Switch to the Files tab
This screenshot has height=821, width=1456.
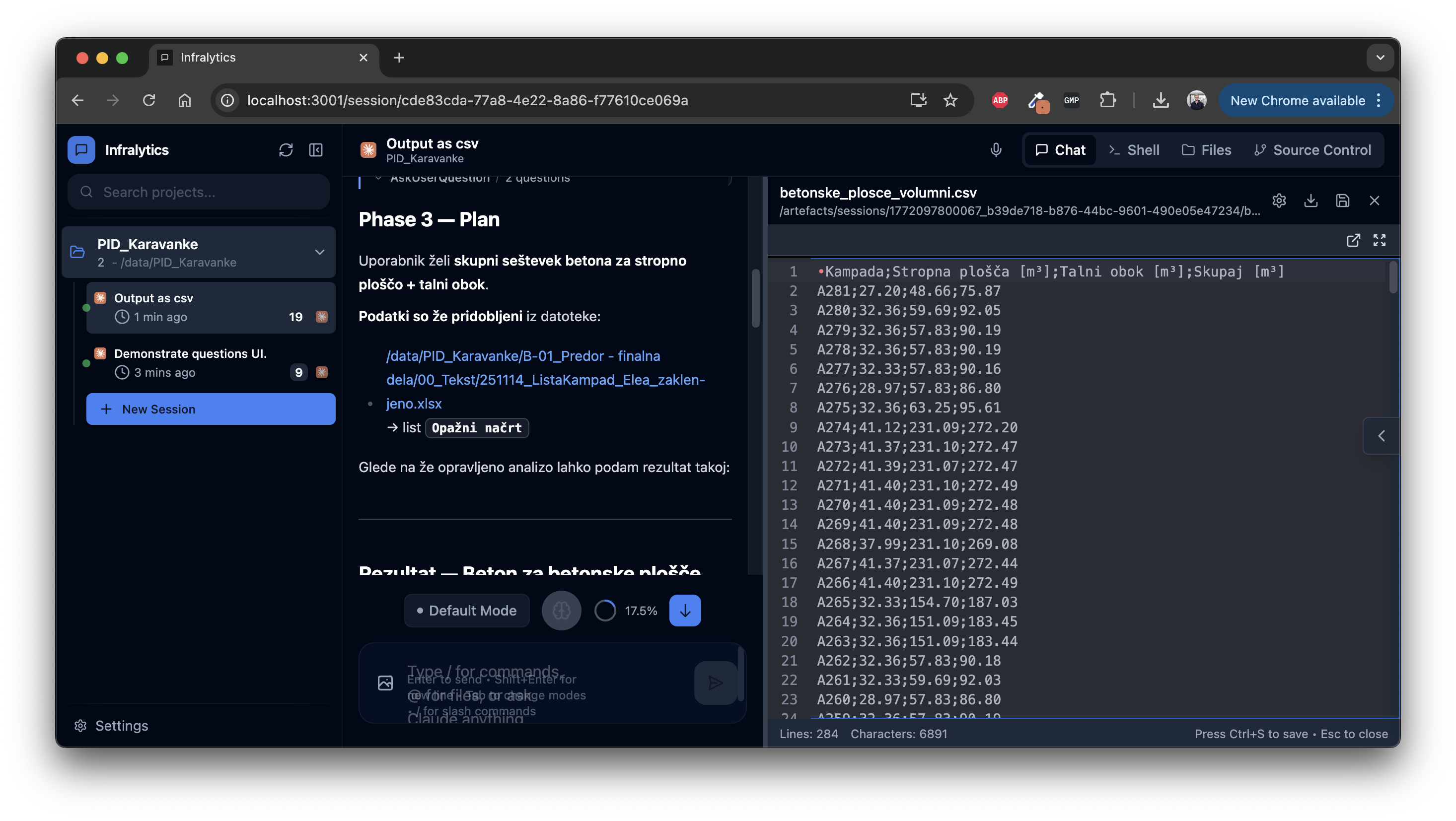(x=1206, y=150)
